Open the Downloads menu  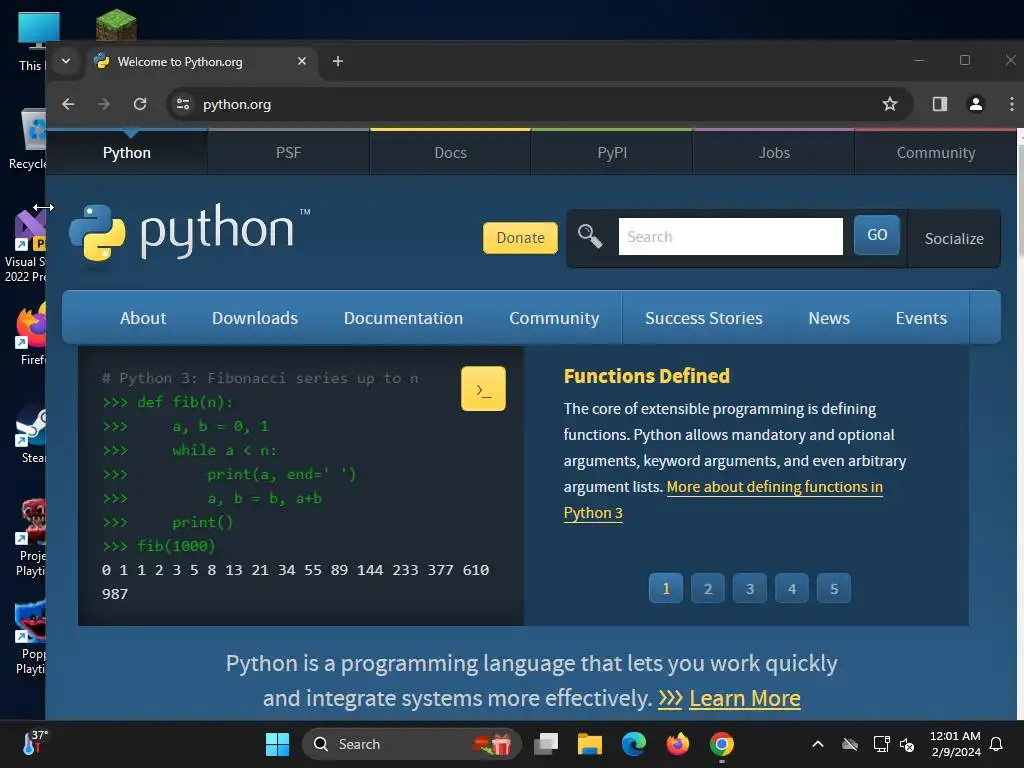pyautogui.click(x=255, y=318)
